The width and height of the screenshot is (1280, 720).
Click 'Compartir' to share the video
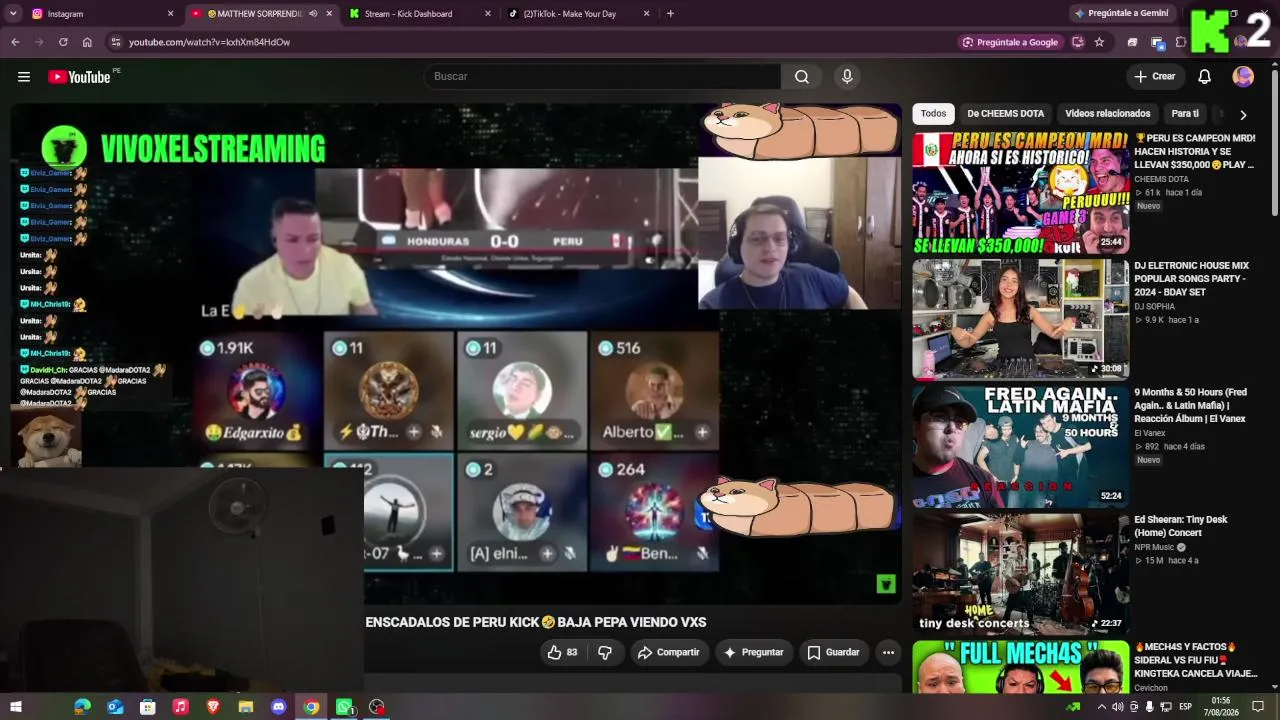[668, 652]
